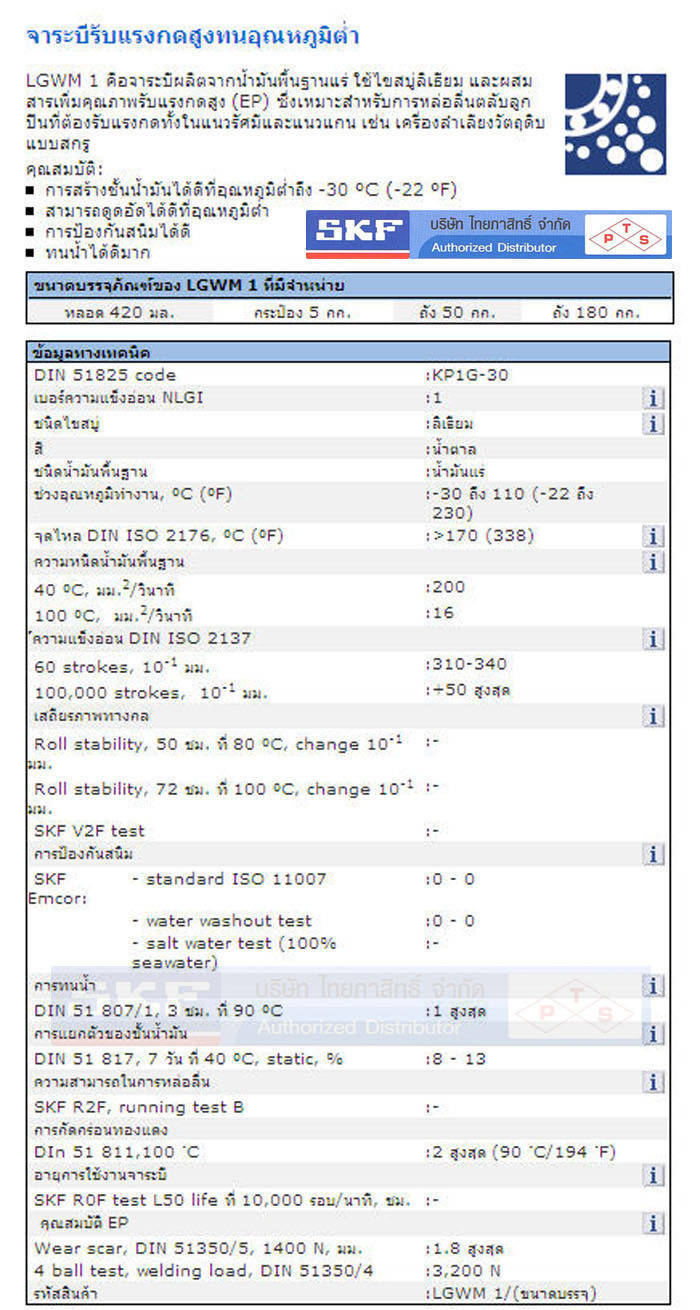Click the blue bearing product image

tap(615, 124)
